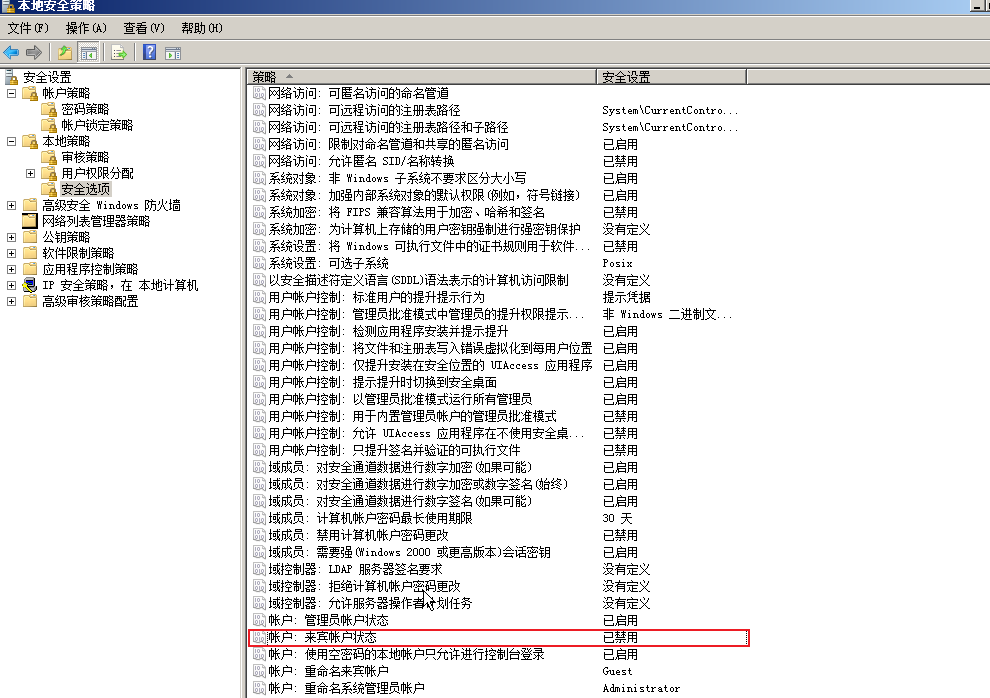The height and width of the screenshot is (698, 990).
Task: Collapse the 帐户策略 tree node
Action: [x=11, y=93]
